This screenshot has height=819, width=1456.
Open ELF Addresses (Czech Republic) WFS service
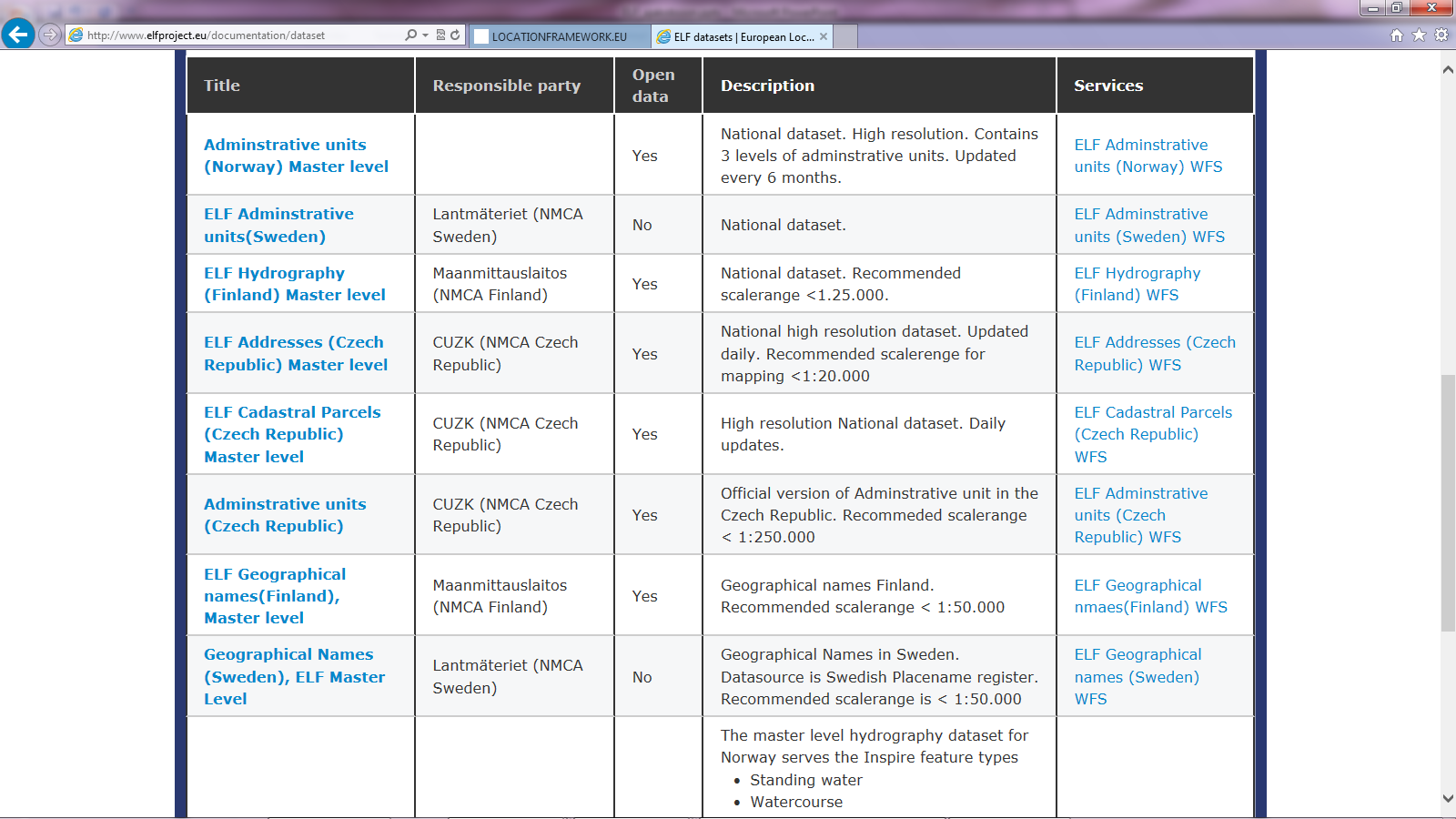point(1155,353)
